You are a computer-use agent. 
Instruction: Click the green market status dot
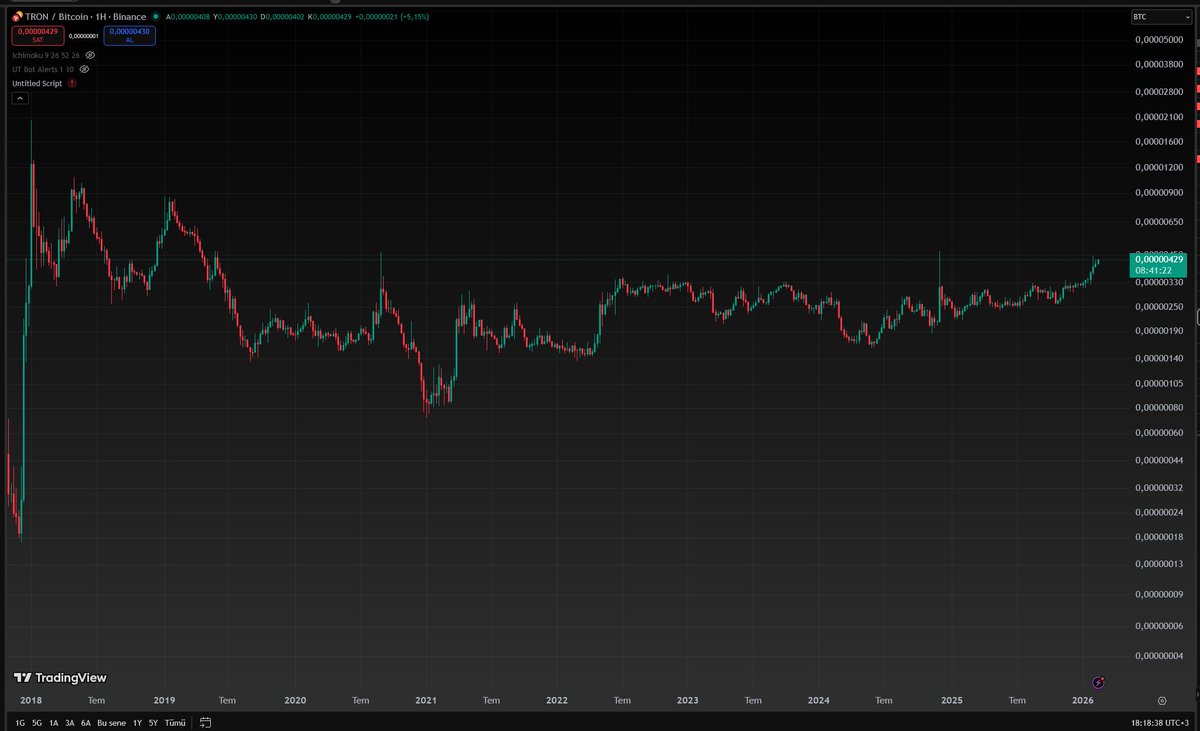coord(156,17)
